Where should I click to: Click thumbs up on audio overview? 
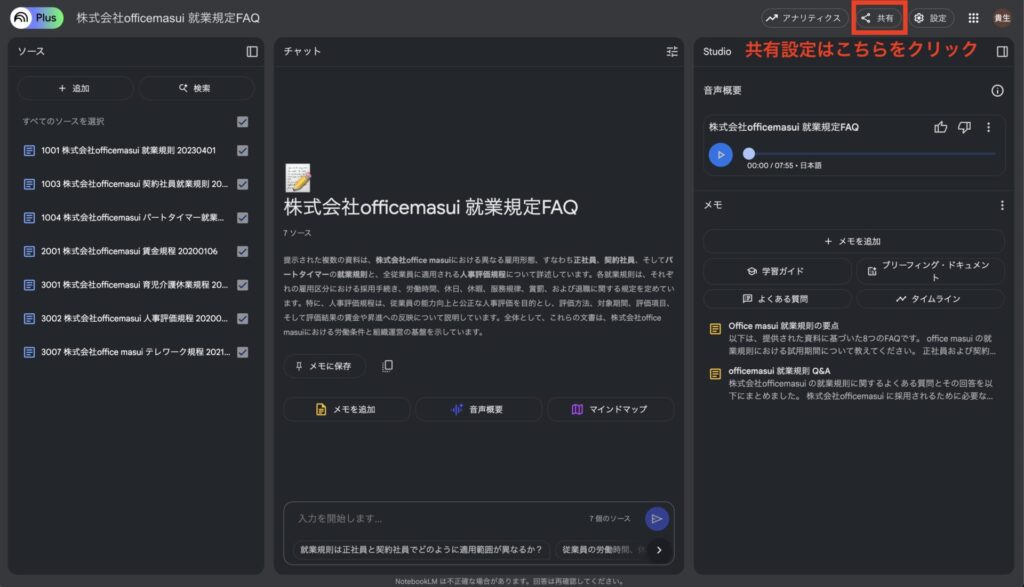pyautogui.click(x=940, y=127)
